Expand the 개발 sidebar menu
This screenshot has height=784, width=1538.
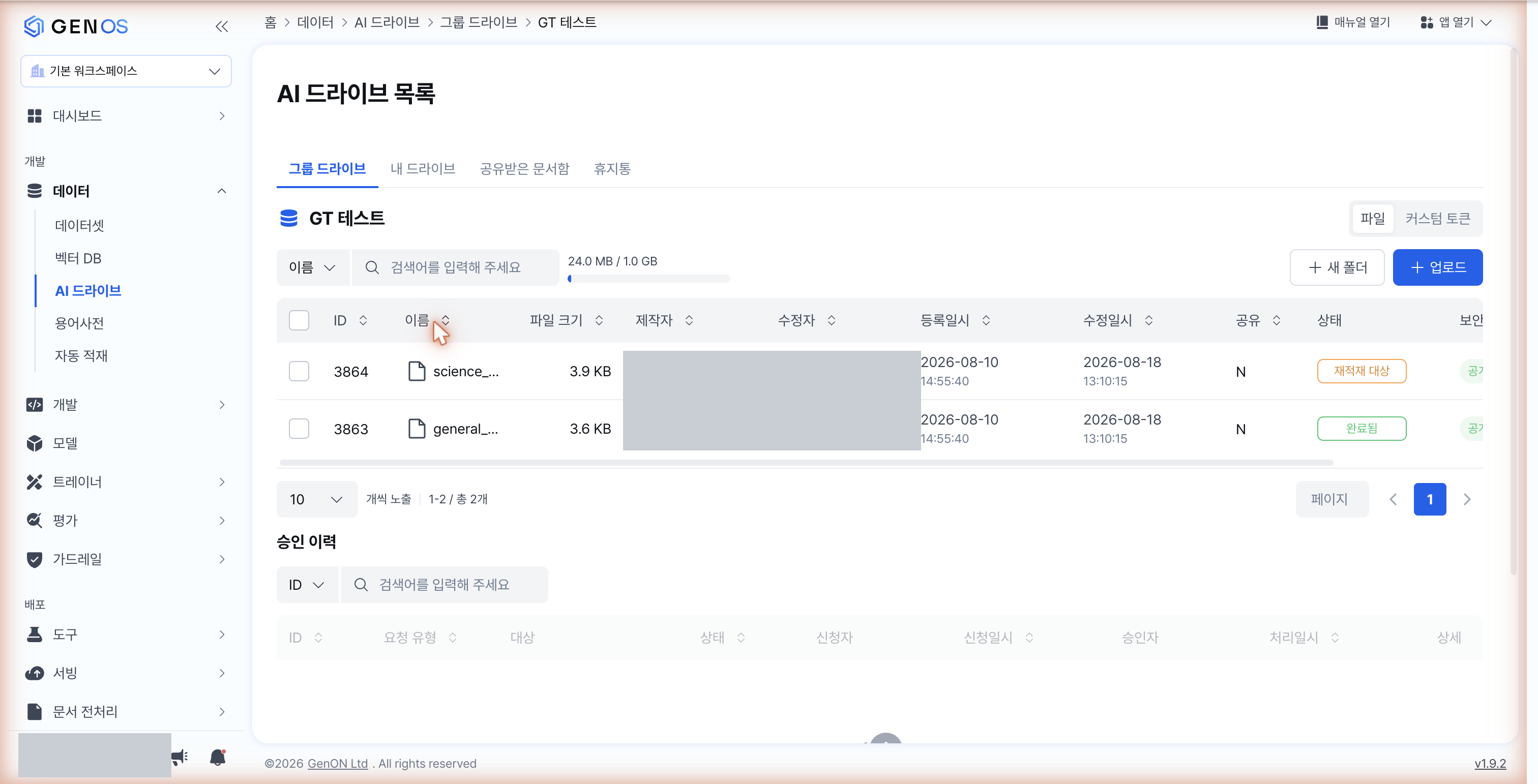126,405
